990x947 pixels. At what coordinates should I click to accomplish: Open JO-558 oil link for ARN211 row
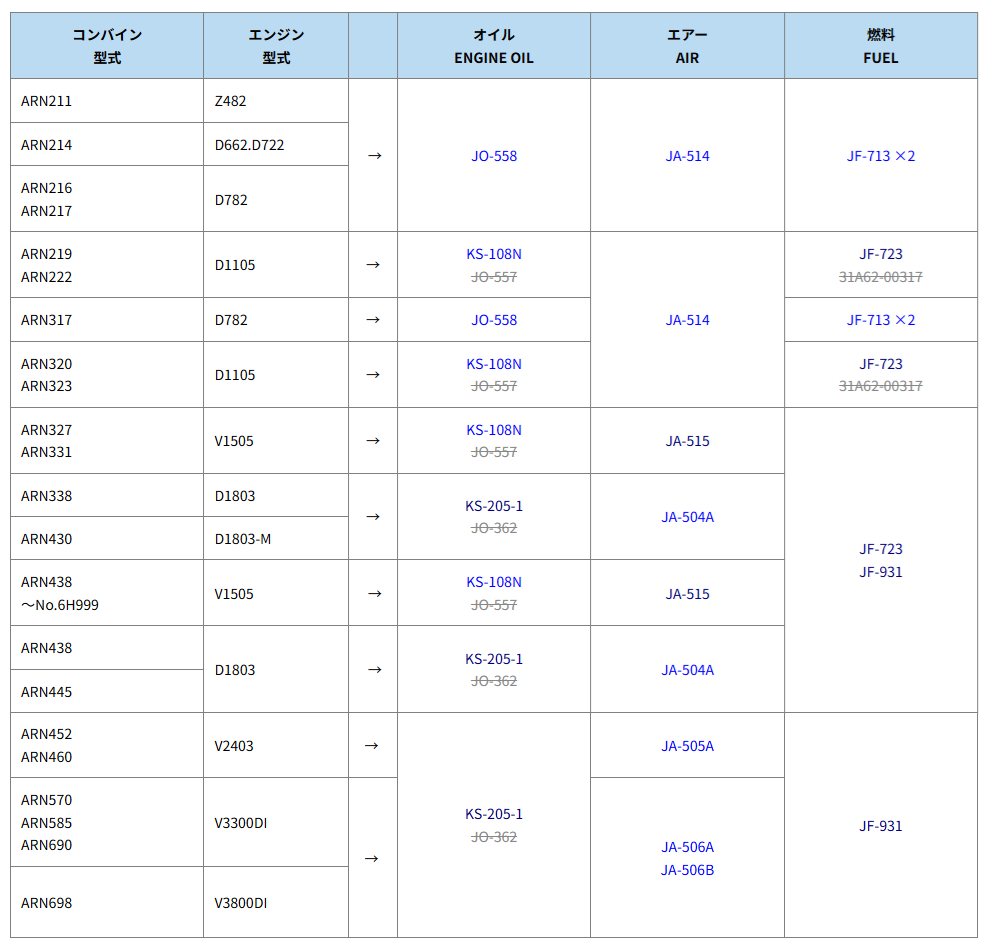tap(494, 156)
